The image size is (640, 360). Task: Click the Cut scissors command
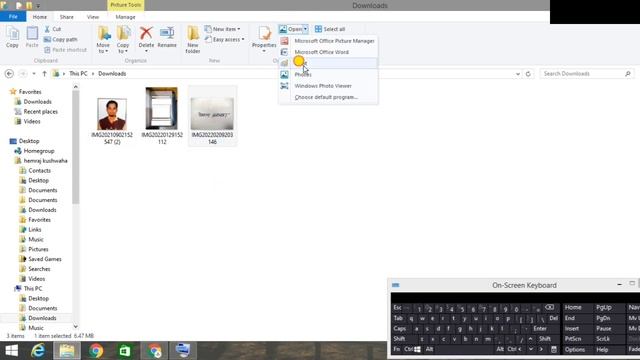[53, 29]
